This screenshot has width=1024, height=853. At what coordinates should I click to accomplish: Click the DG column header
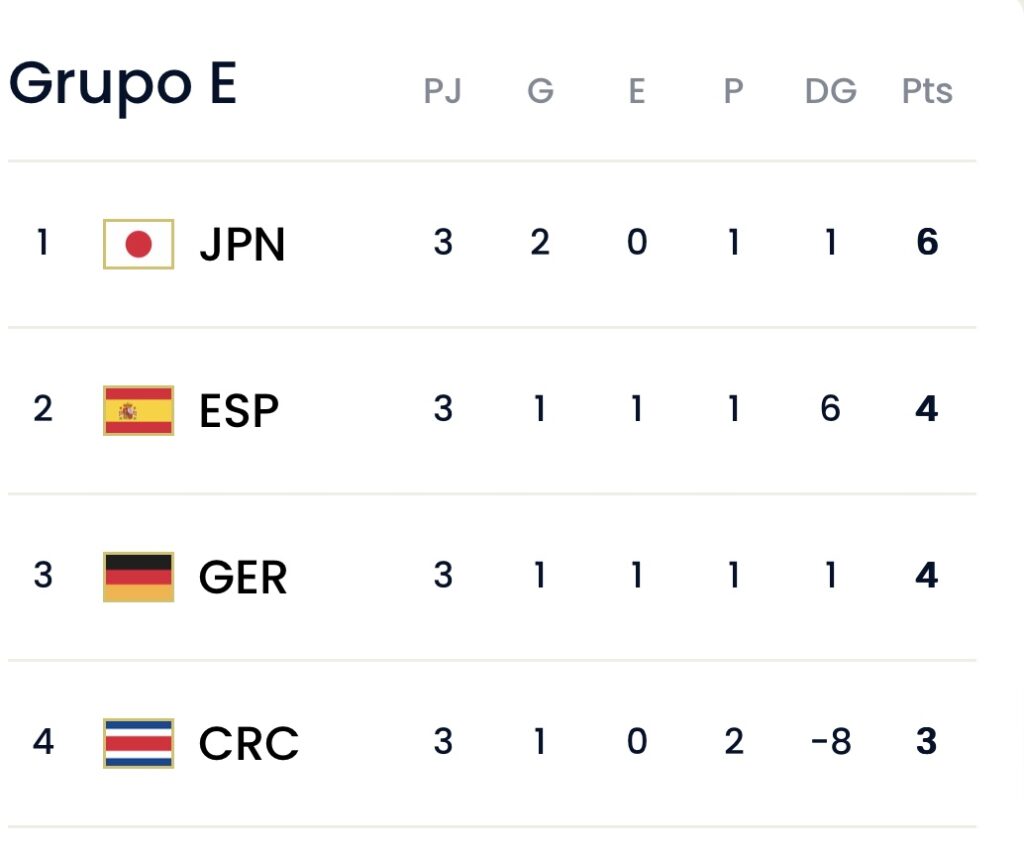(x=831, y=91)
